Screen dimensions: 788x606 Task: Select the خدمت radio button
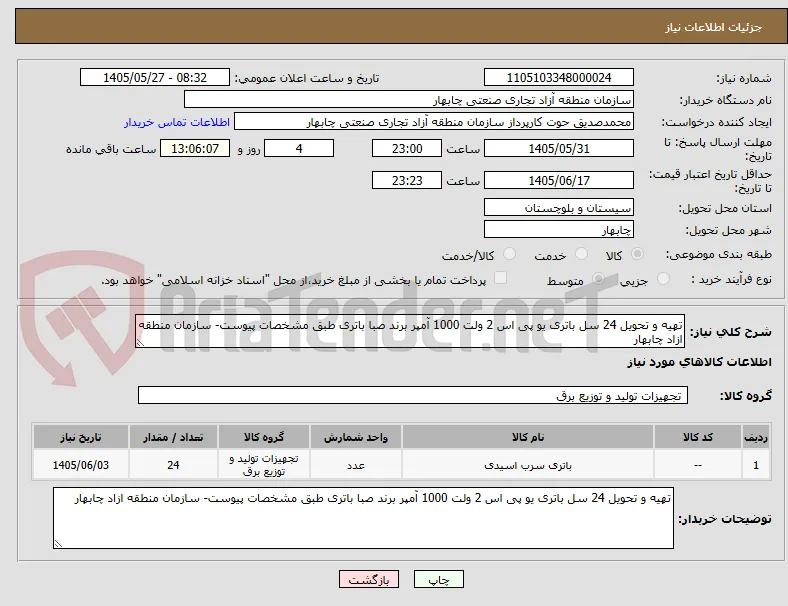pyautogui.click(x=581, y=254)
